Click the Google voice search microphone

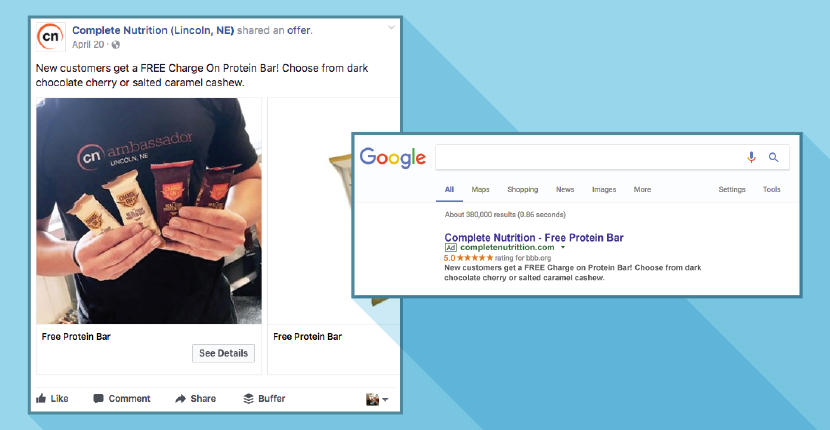751,157
